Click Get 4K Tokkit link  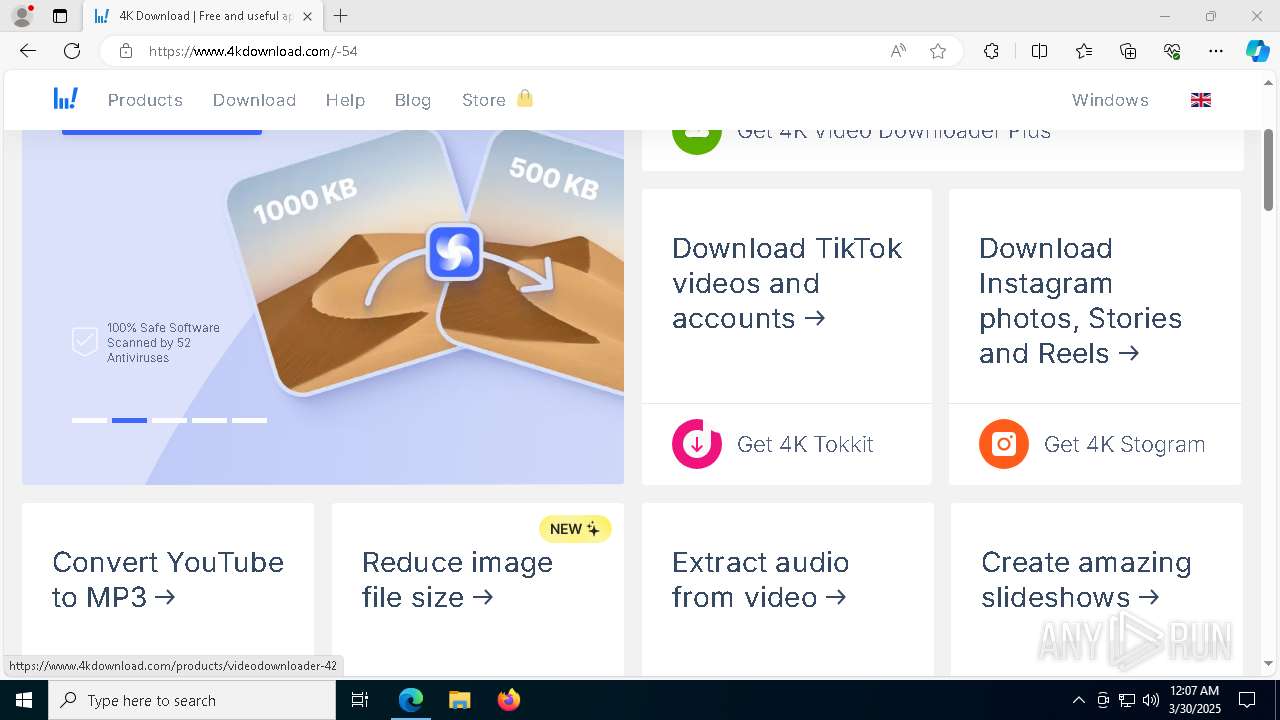tap(805, 444)
